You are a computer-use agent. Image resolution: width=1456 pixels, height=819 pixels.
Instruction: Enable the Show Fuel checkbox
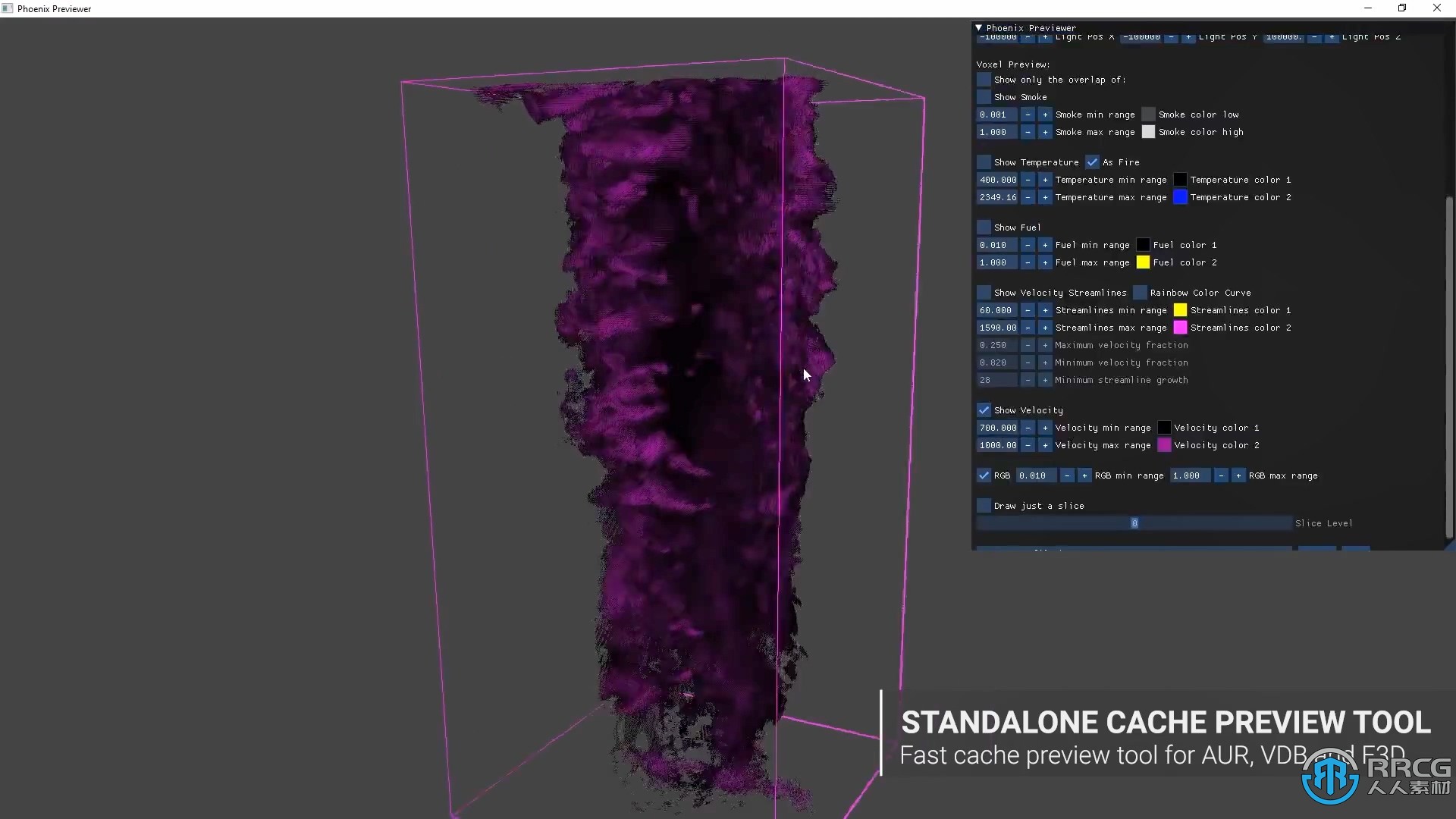(x=984, y=227)
